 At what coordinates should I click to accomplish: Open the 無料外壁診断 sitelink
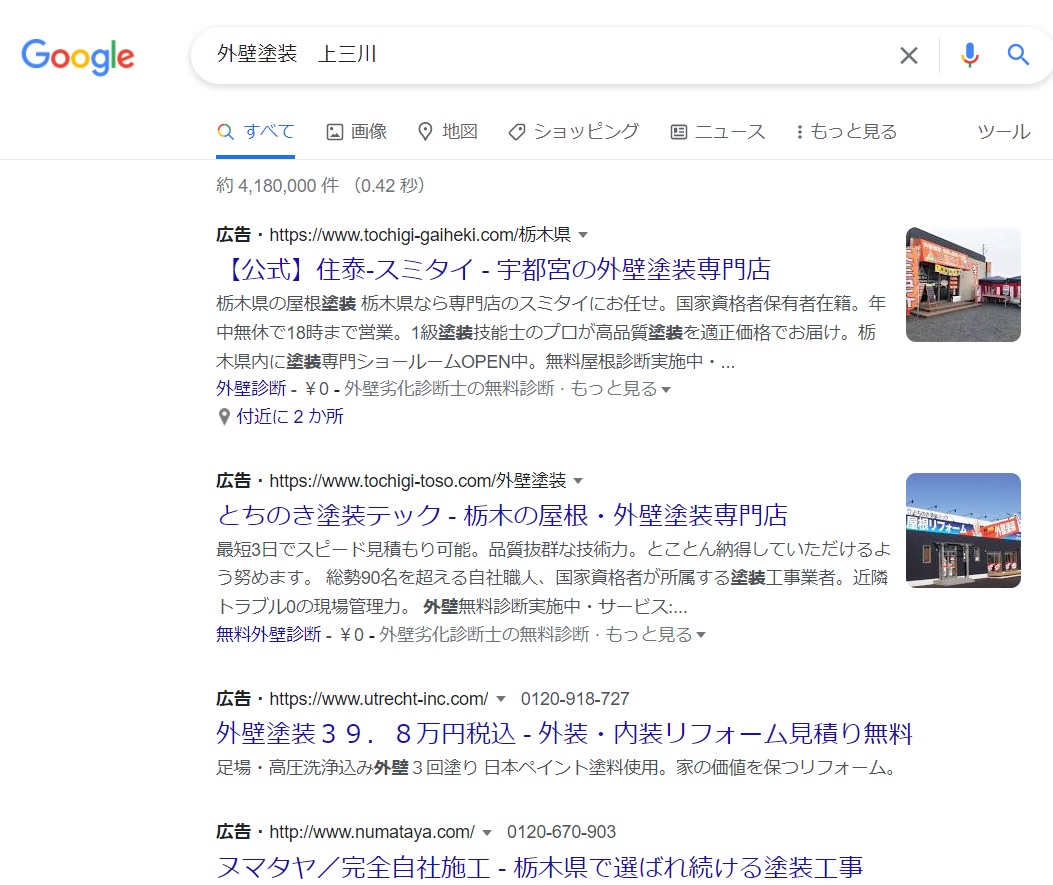[269, 635]
